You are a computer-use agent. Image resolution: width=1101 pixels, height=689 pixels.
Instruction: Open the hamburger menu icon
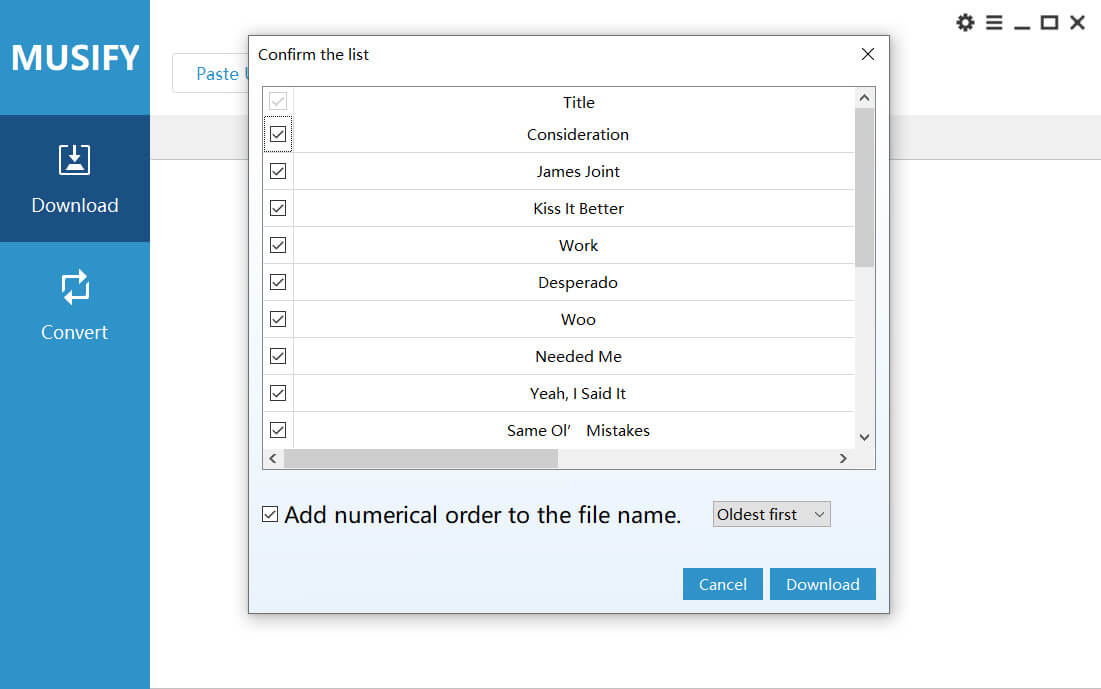pos(994,22)
